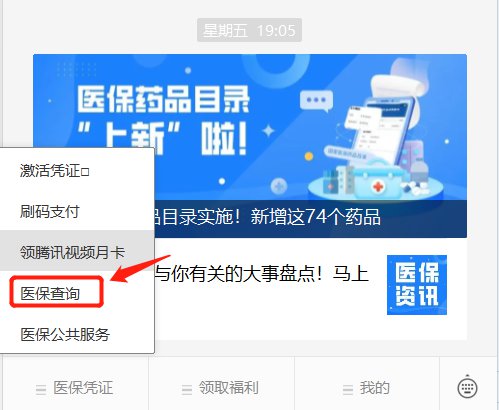Viewport: 499px width, 410px height.
Task: Click the 星期五 19:05 timestamp label
Action: (249, 30)
